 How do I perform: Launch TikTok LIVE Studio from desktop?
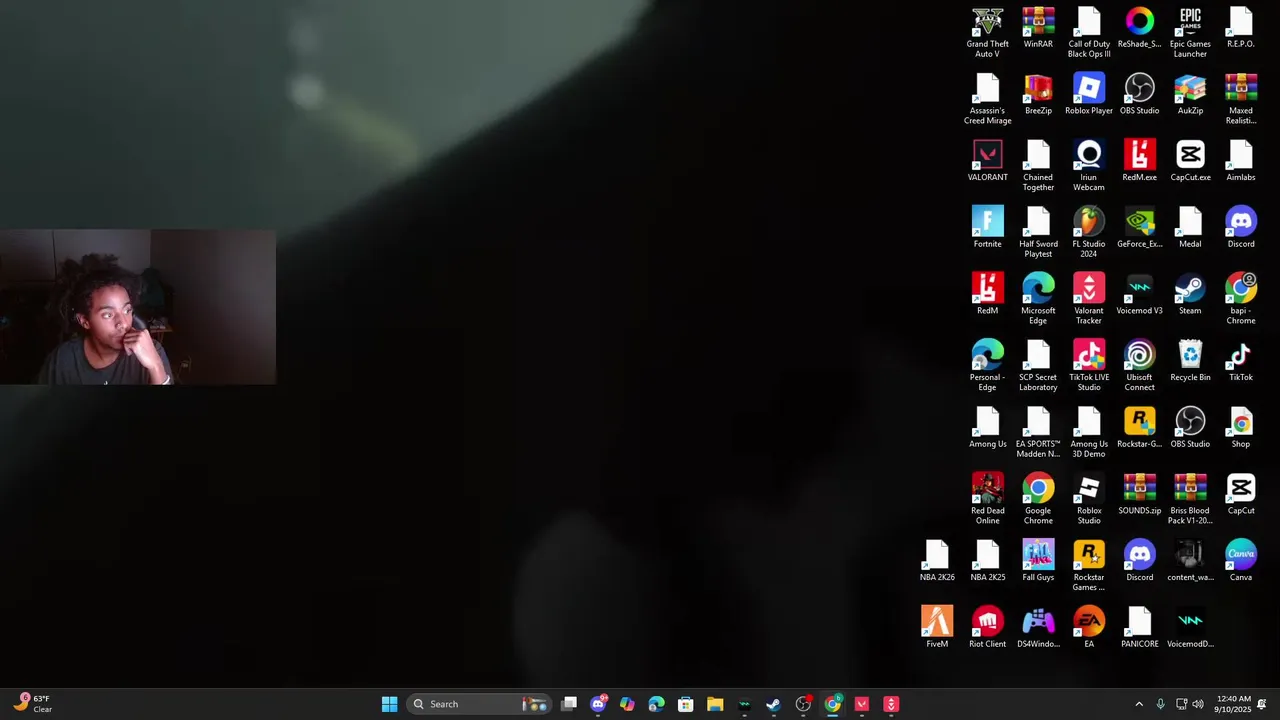click(1089, 366)
